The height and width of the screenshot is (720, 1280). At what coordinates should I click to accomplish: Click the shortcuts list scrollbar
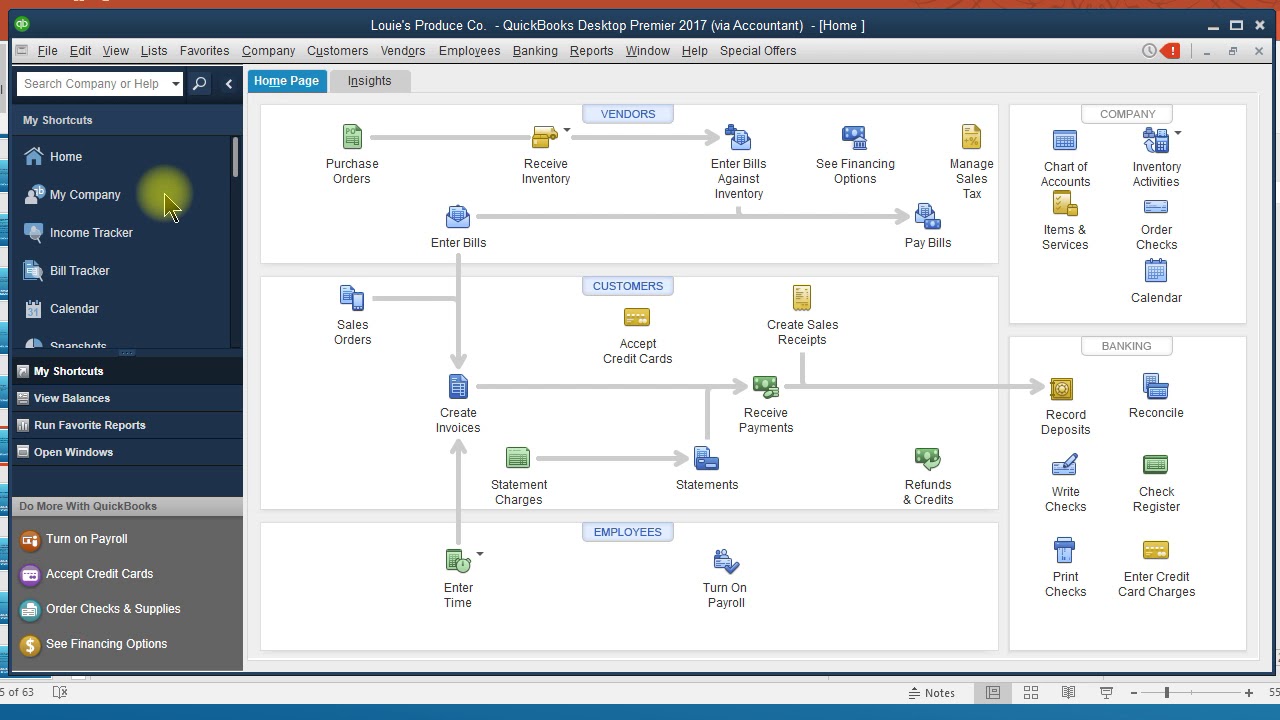pos(235,158)
